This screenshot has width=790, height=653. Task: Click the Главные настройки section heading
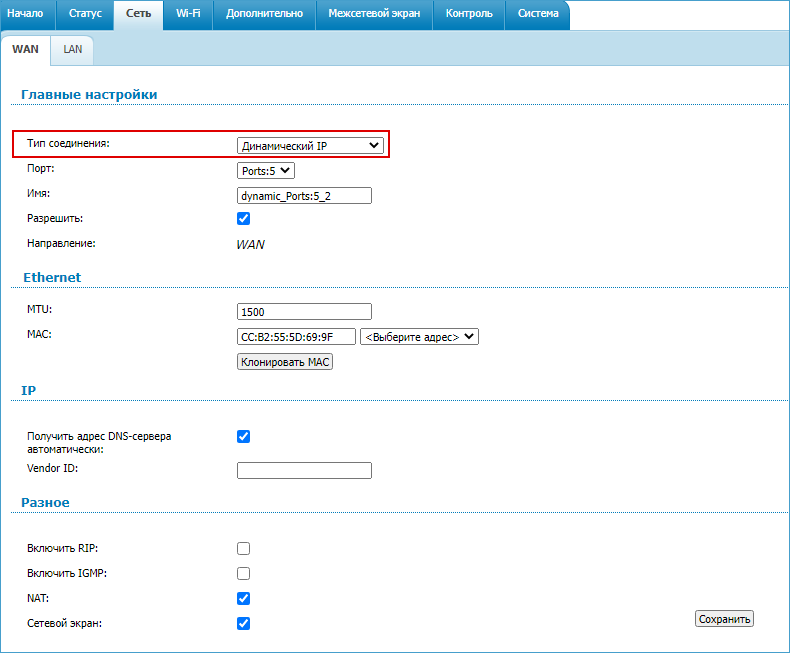click(89, 95)
